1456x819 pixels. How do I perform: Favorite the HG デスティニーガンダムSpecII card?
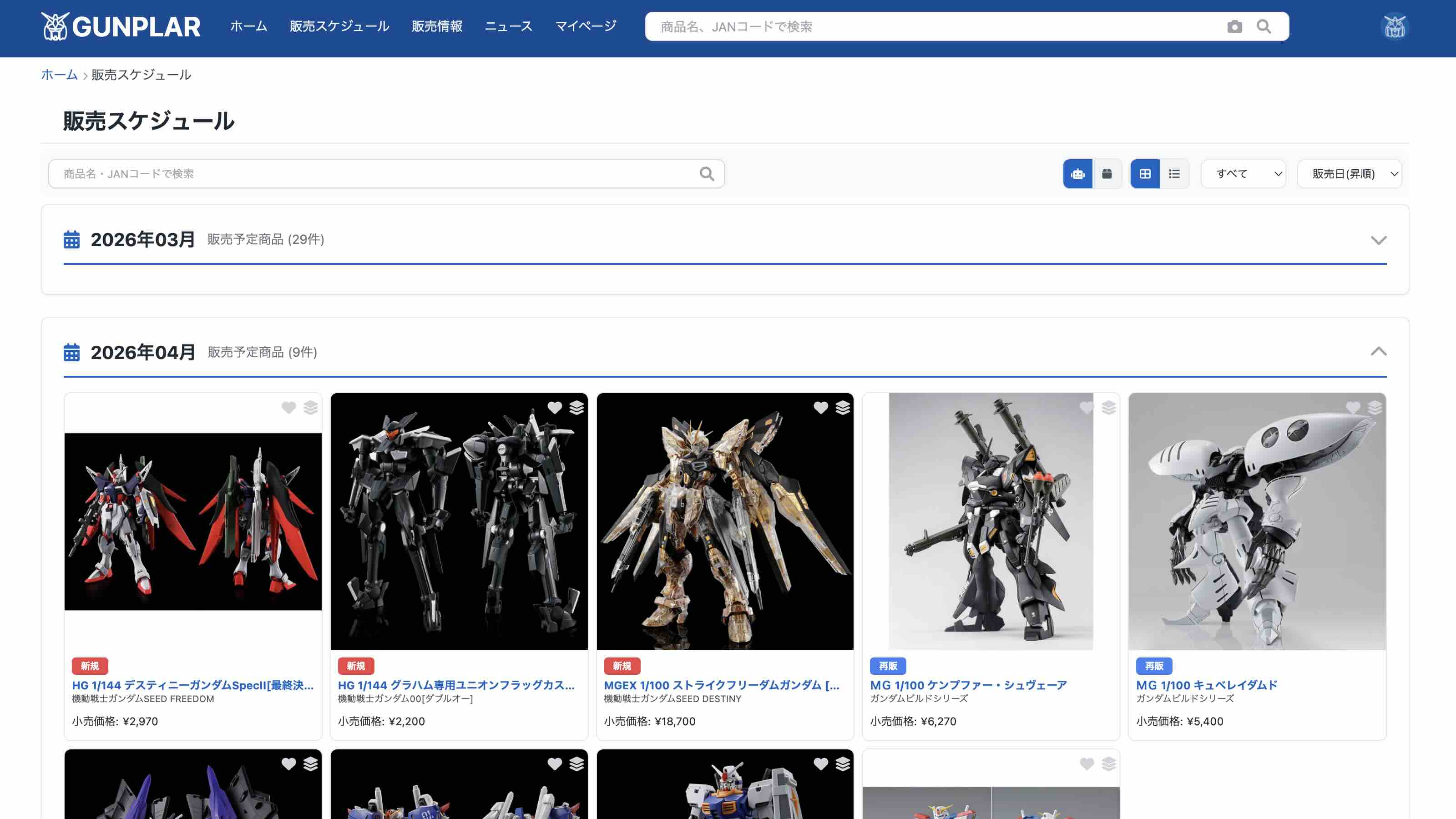tap(288, 408)
